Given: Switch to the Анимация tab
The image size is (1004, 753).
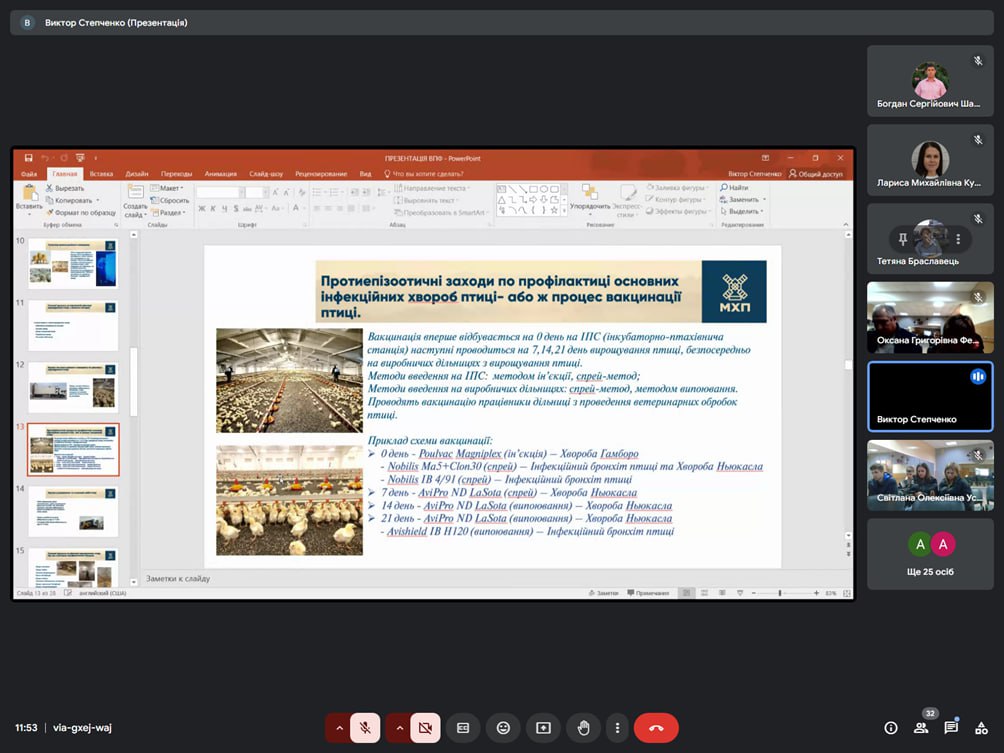Looking at the screenshot, I should (x=221, y=174).
